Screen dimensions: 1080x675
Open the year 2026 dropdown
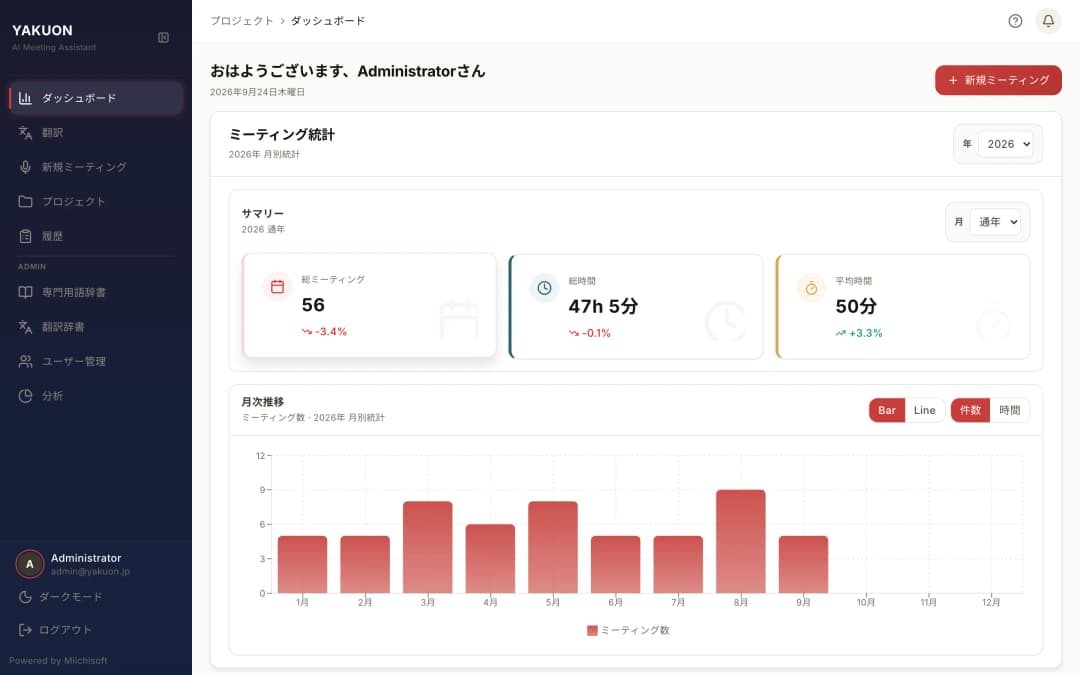click(1006, 144)
